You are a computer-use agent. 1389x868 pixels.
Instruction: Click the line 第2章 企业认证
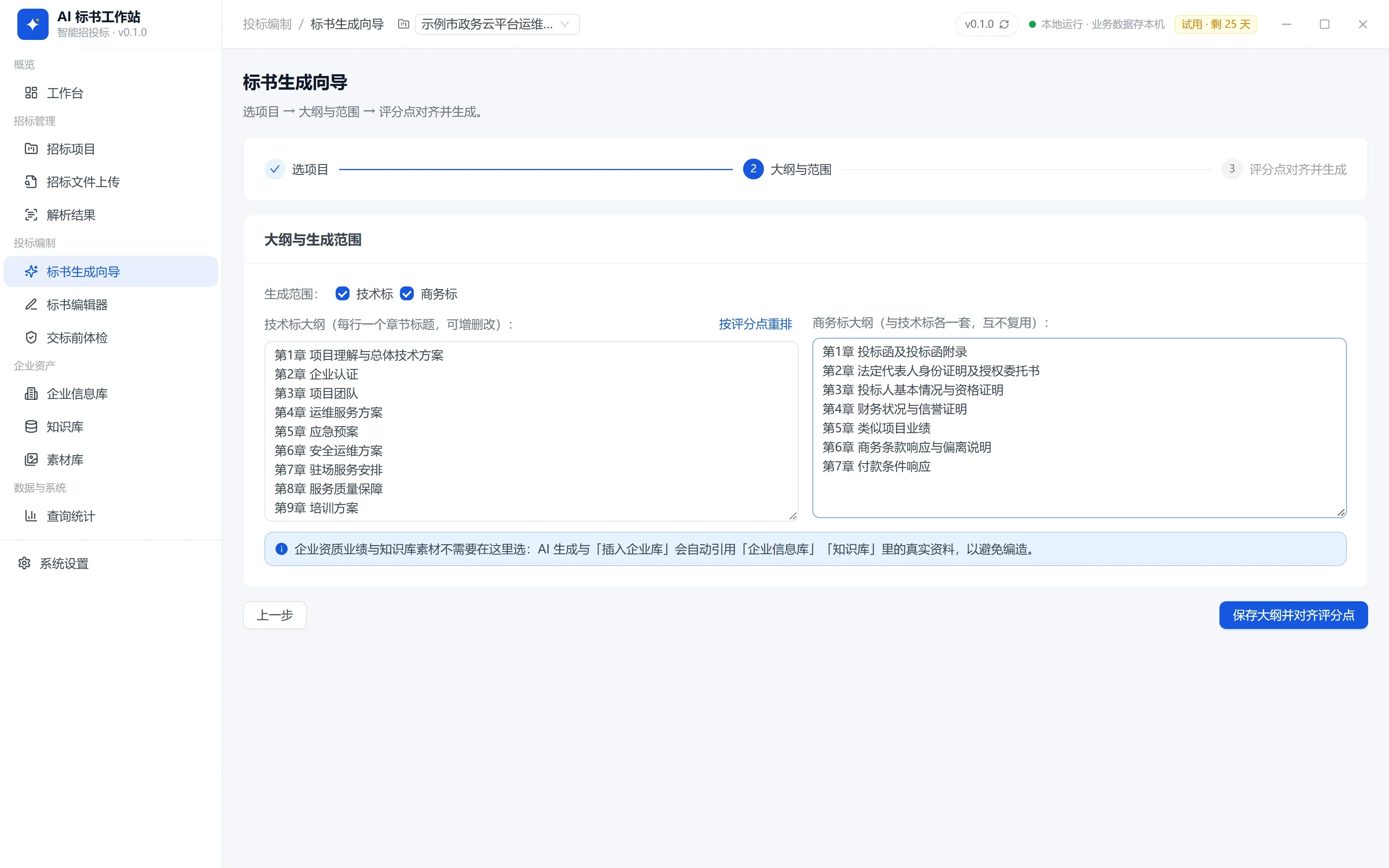316,374
